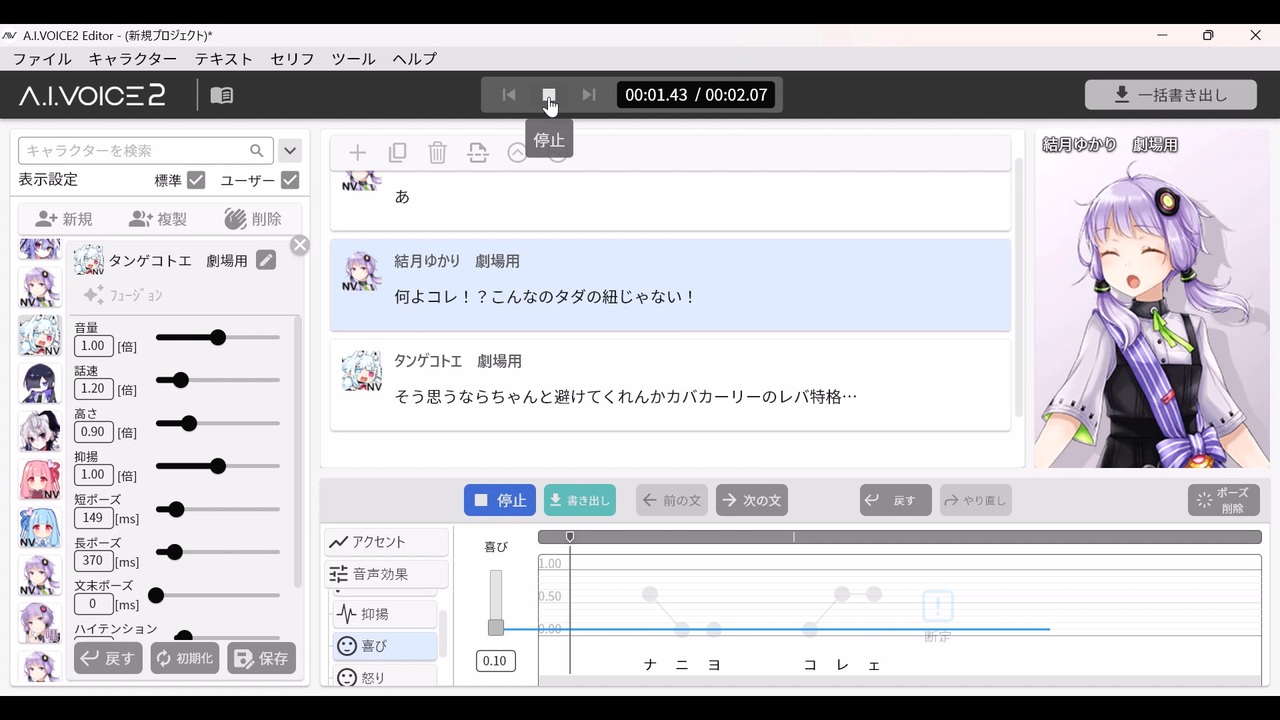Open the ファイル menu
The width and height of the screenshot is (1280, 720).
[42, 59]
